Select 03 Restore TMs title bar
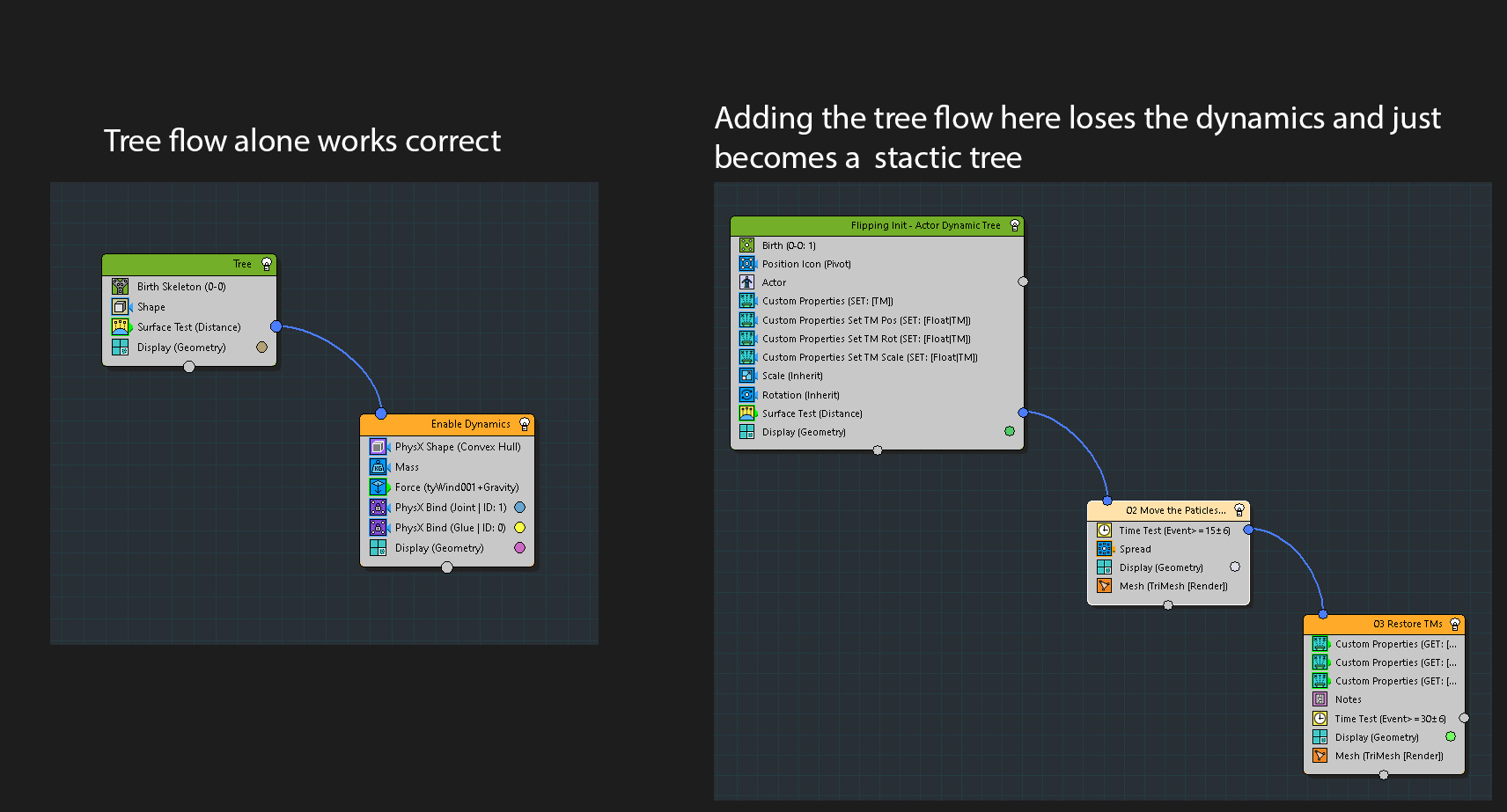The height and width of the screenshot is (812, 1507). point(1384,624)
